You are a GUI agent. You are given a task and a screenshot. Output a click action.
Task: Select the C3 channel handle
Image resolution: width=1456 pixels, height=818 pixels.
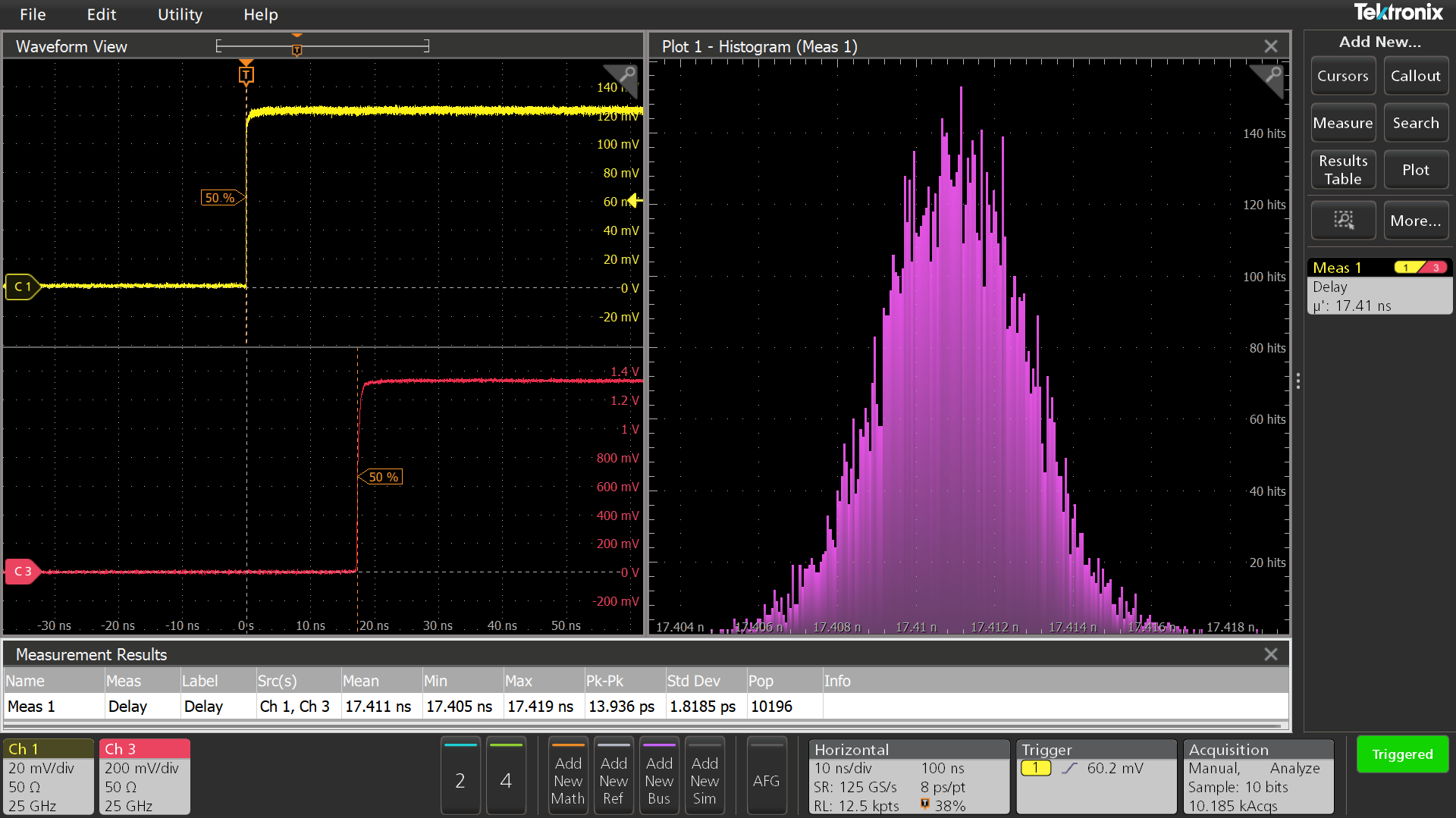pyautogui.click(x=22, y=572)
